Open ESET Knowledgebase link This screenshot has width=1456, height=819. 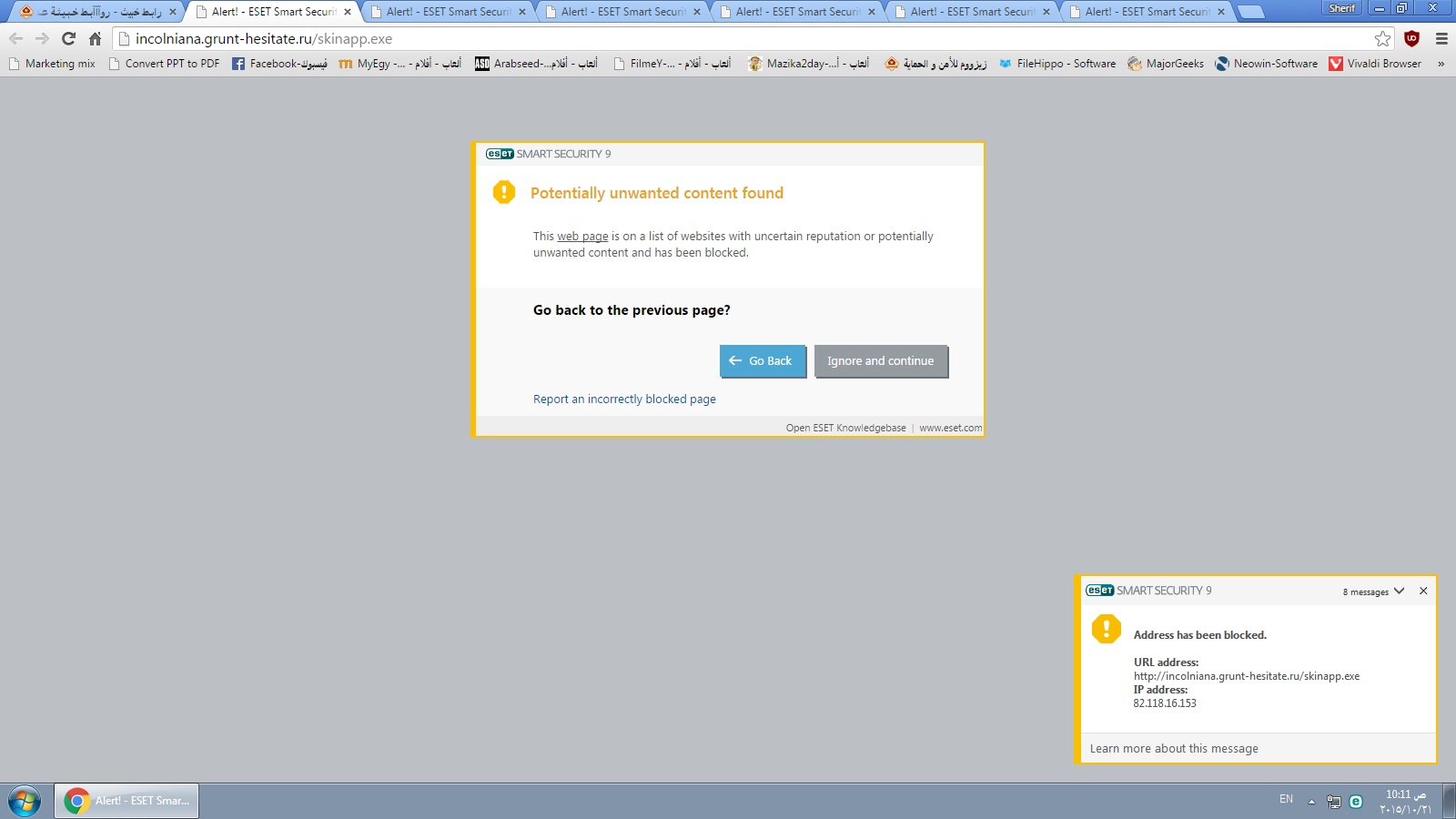coord(846,428)
